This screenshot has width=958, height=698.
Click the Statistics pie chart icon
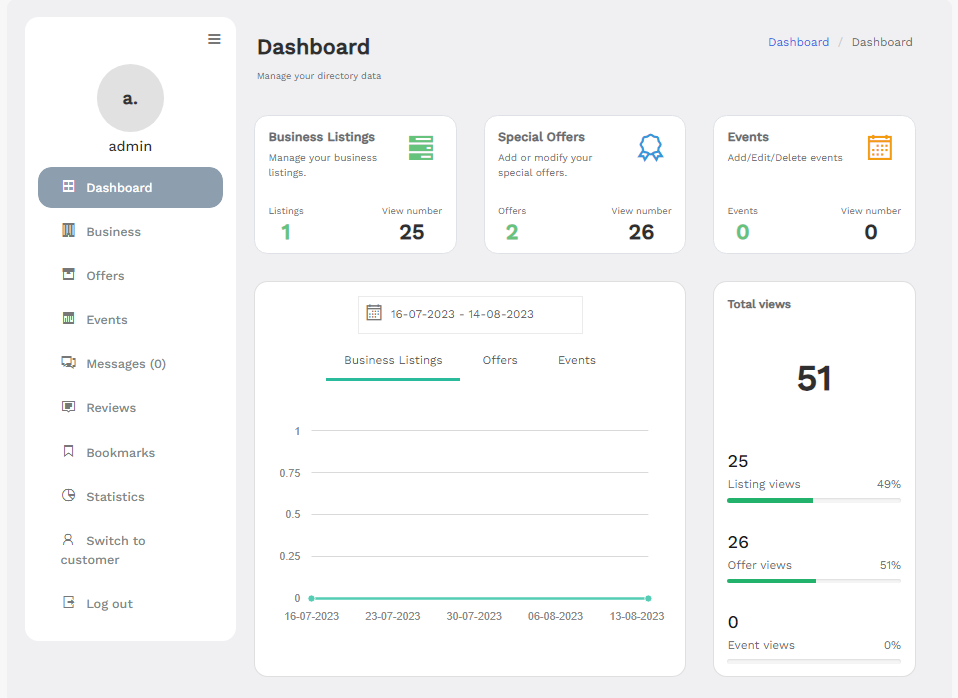(x=68, y=495)
